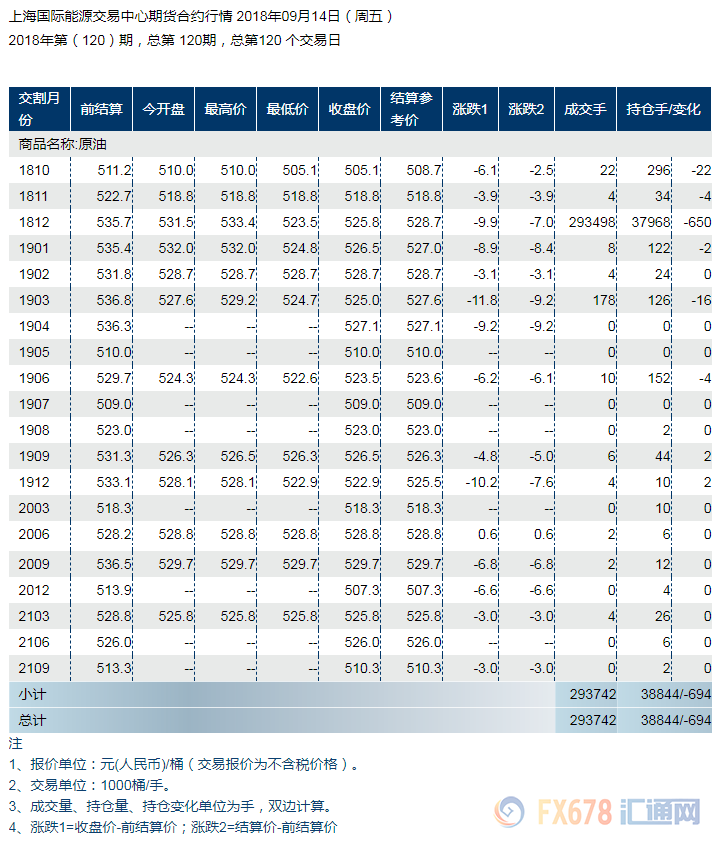Click the report title dated 2018年09月14日
The image size is (718, 848).
coord(202,16)
